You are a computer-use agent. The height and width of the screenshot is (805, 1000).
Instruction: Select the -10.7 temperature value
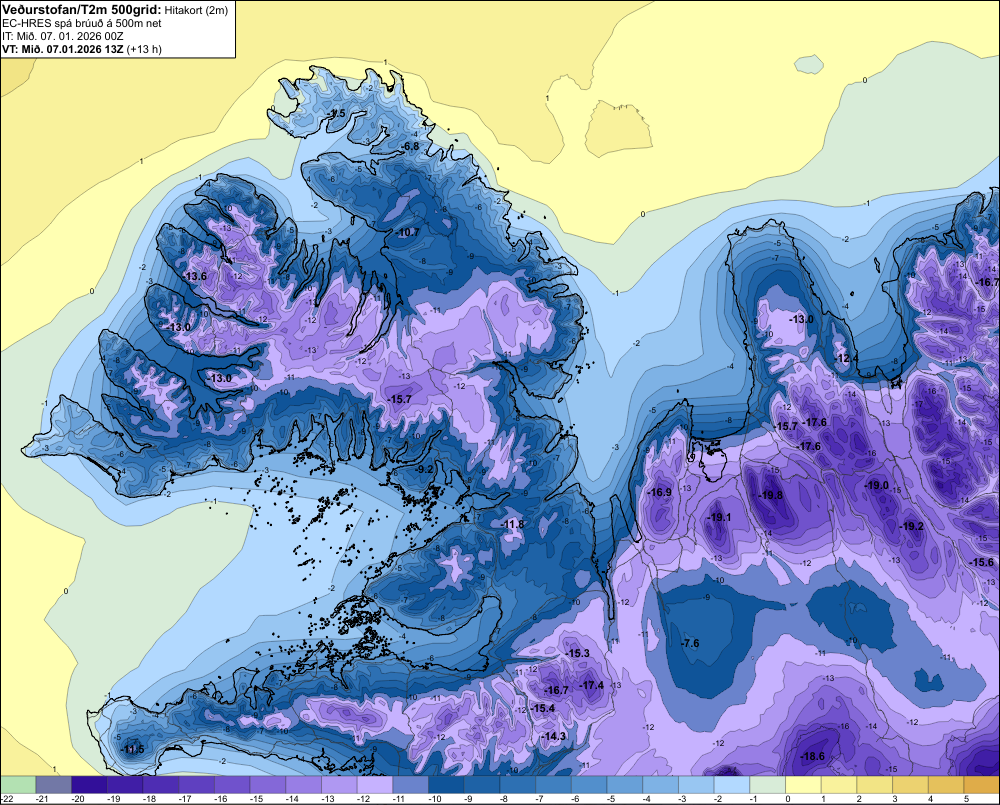pyautogui.click(x=408, y=232)
